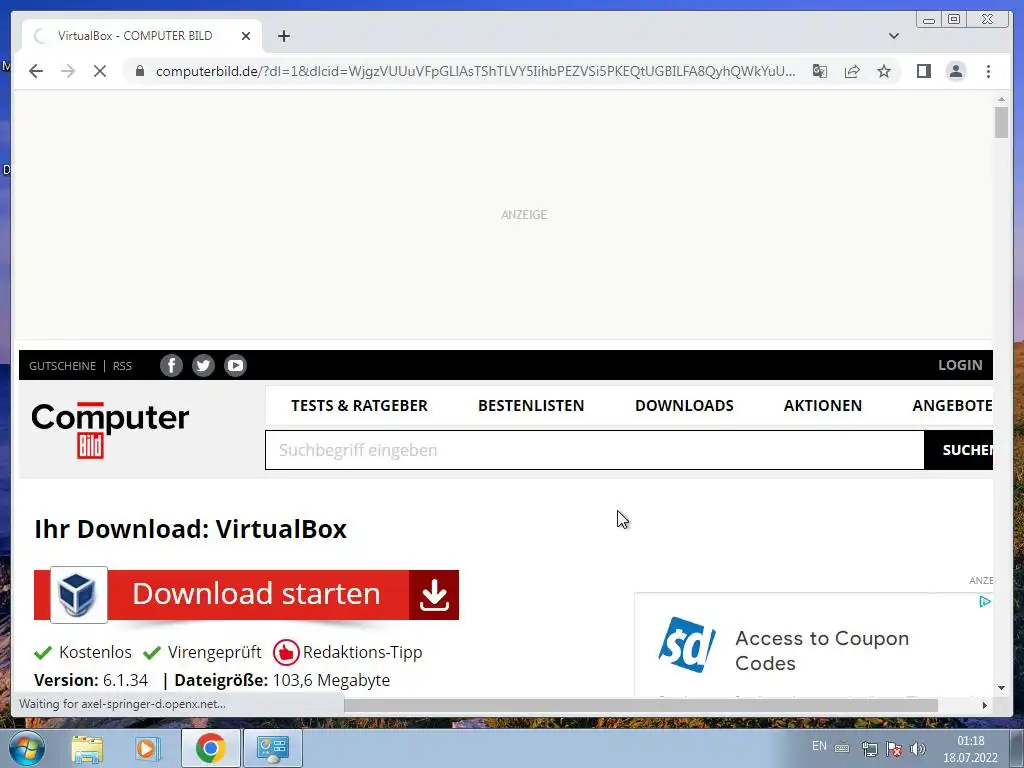Click the Chrome taskbar icon
This screenshot has width=1024, height=768.
click(210, 748)
